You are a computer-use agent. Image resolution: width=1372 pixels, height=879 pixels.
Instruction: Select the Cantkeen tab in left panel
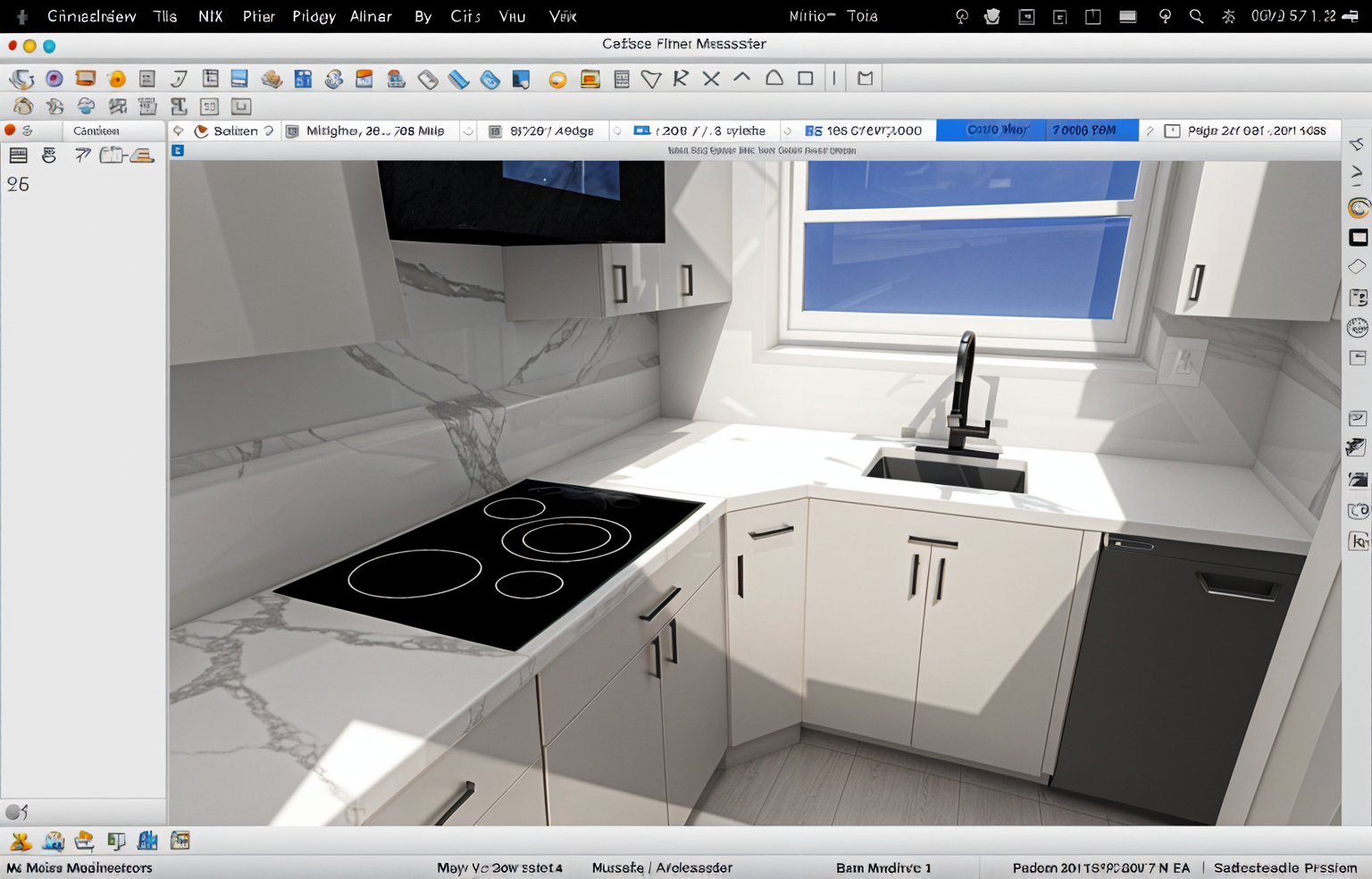click(x=96, y=130)
